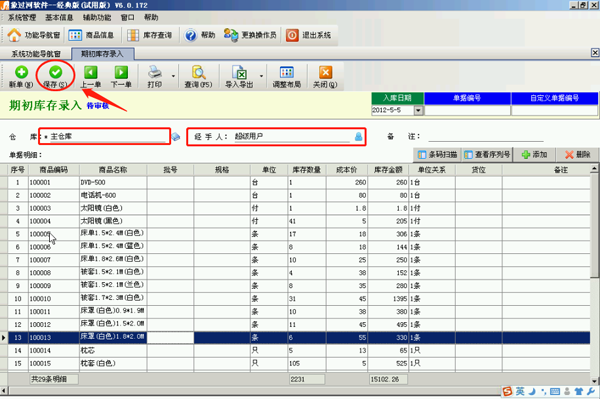The image size is (600, 399).
Task: Open warehouse picker icon beside 主仓库
Action: point(176,137)
